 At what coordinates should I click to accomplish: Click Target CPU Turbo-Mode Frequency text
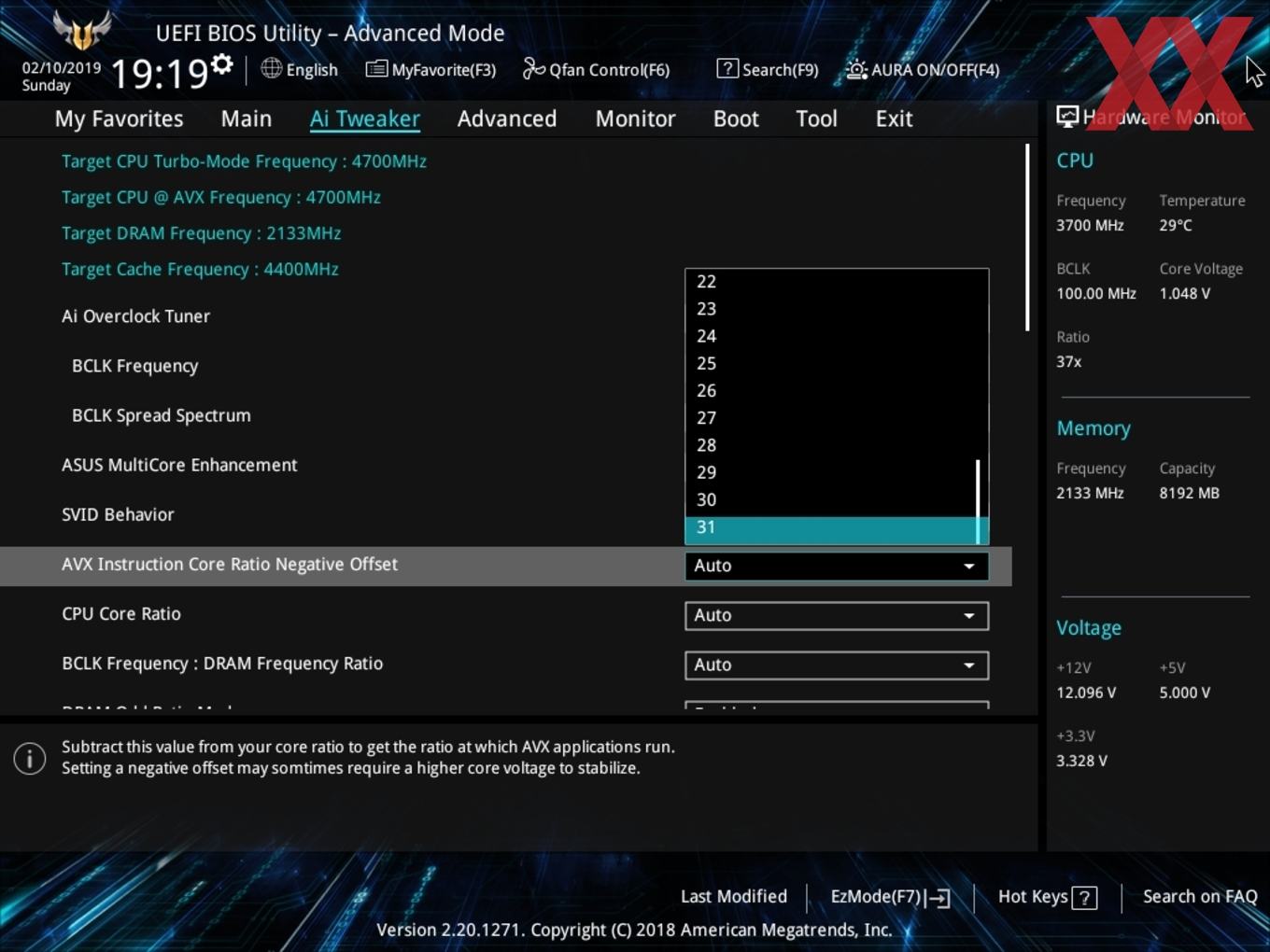pyautogui.click(x=244, y=161)
